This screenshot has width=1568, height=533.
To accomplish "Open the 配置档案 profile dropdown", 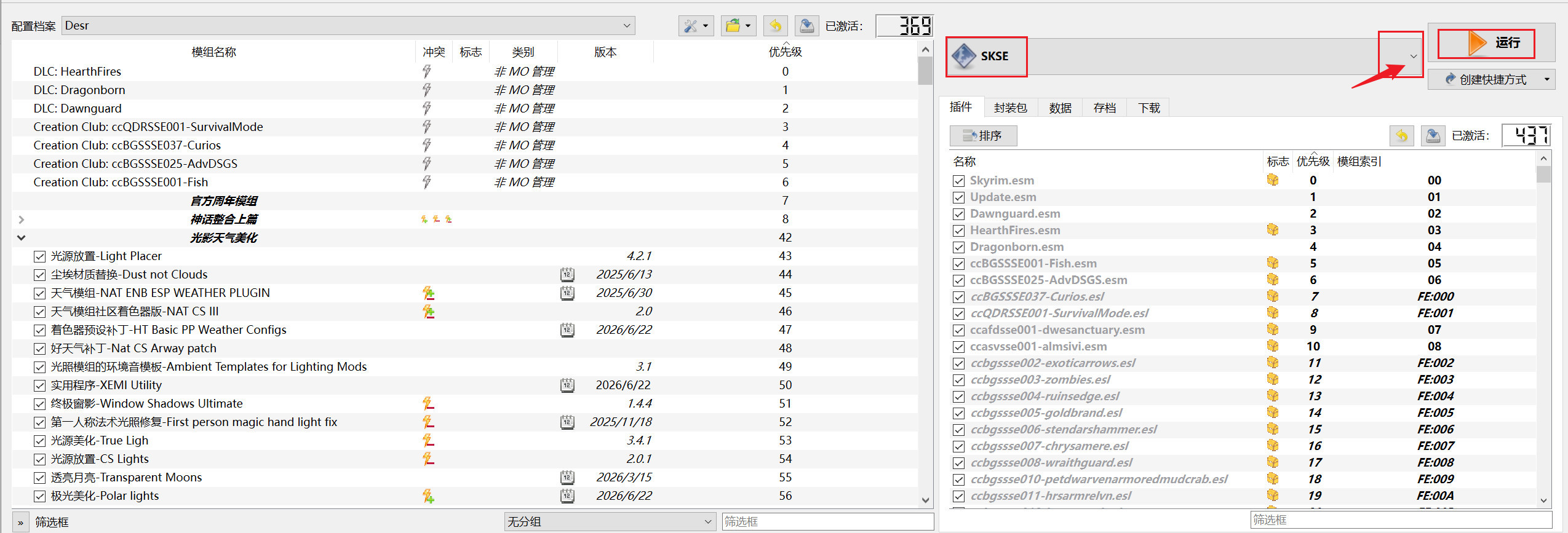I will point(349,26).
